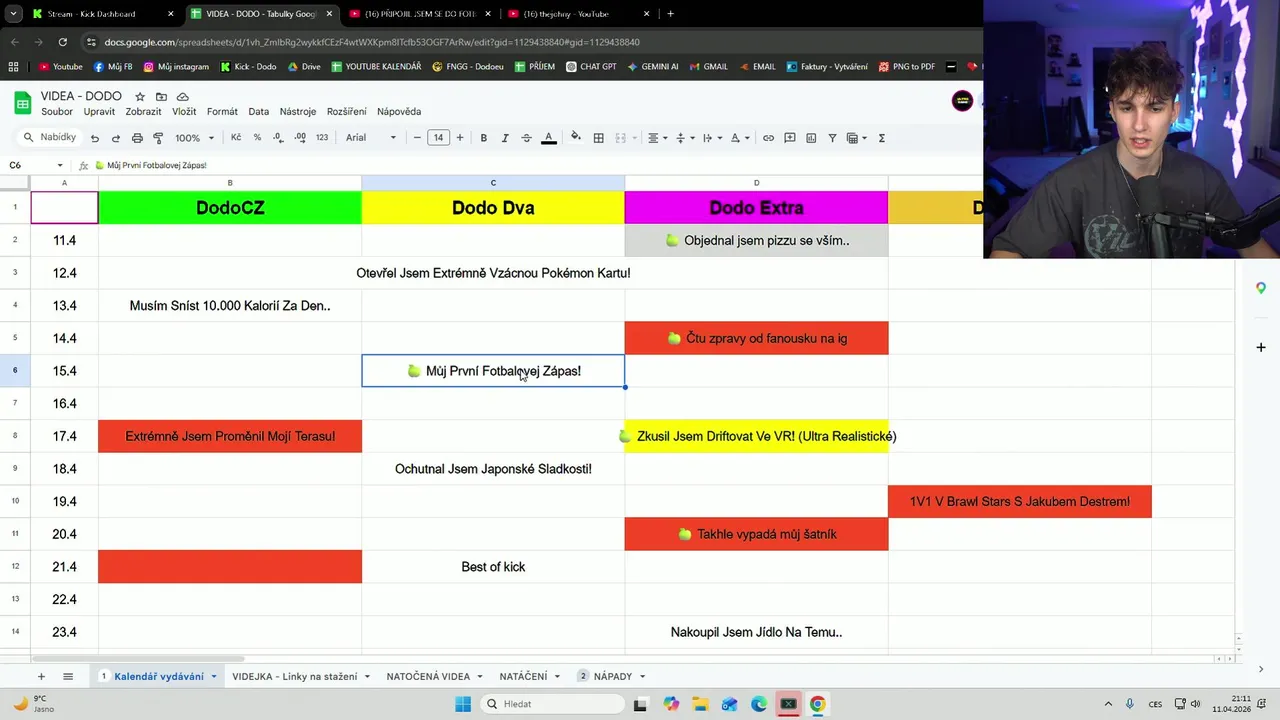Open Kalendář vydávání tab options arrow

coord(213,677)
